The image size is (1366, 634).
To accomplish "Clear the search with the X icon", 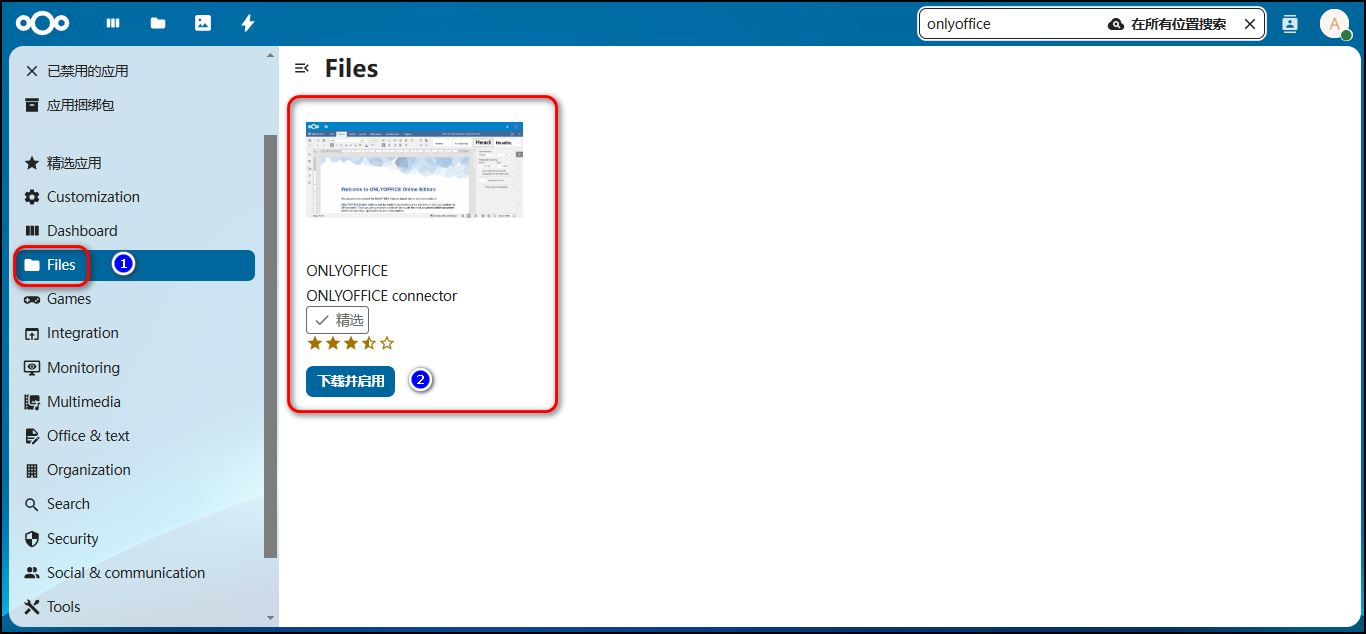I will pyautogui.click(x=1250, y=24).
